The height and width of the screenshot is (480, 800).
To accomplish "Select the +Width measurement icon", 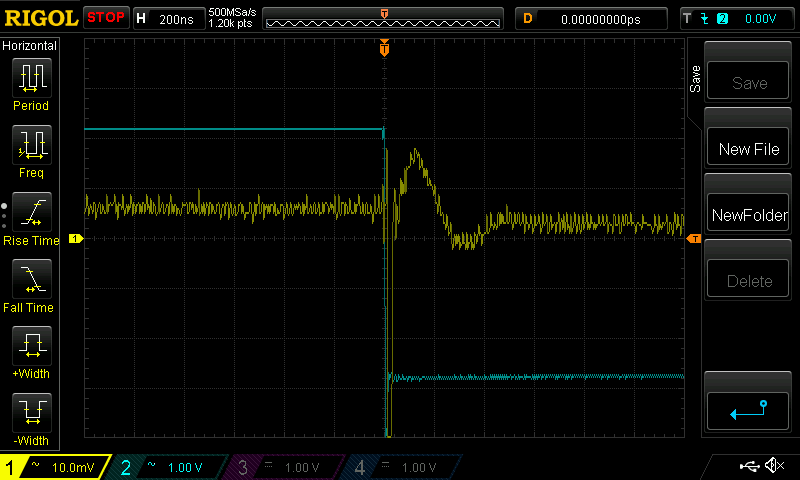I will [32, 346].
